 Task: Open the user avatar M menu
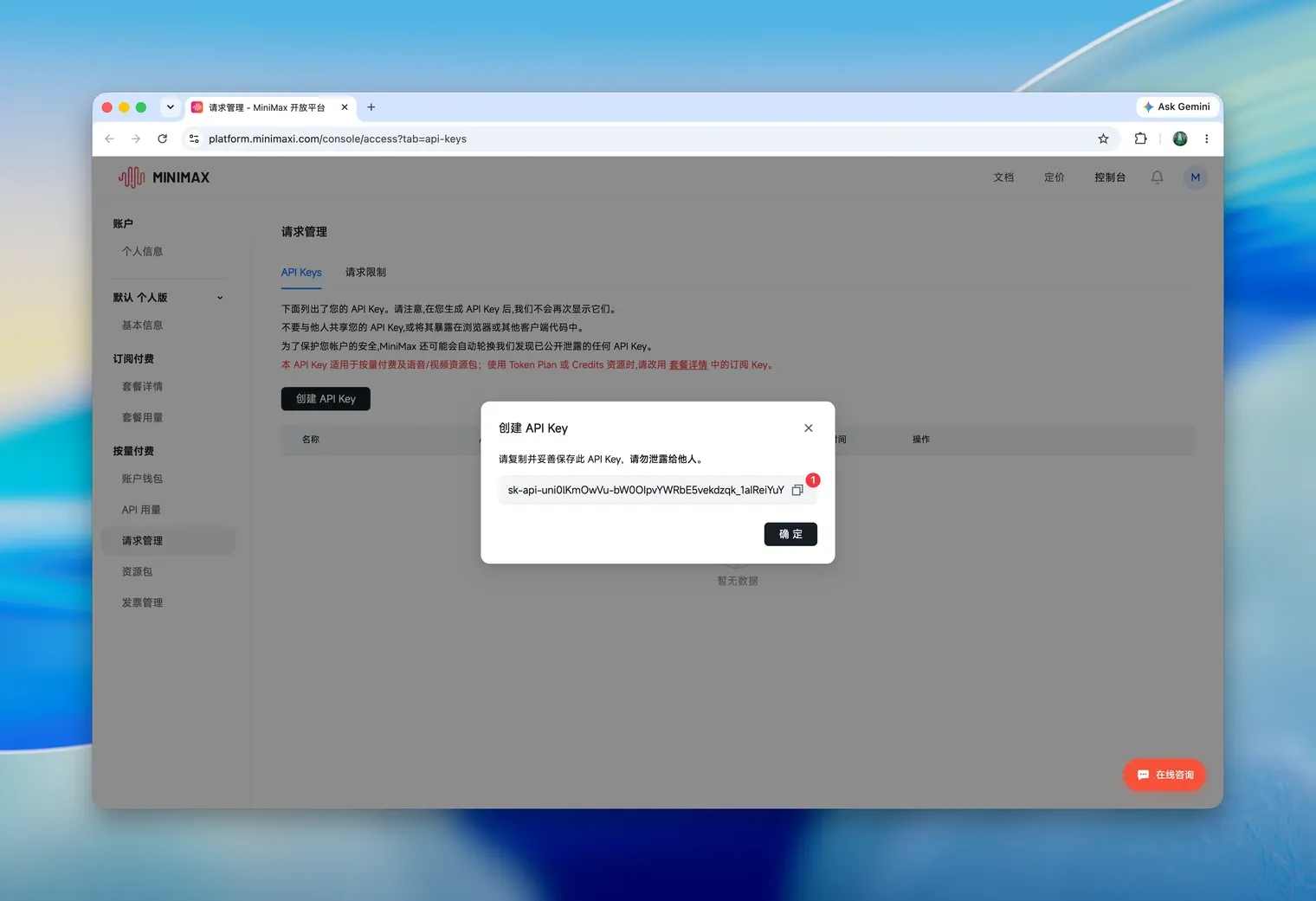tap(1196, 177)
